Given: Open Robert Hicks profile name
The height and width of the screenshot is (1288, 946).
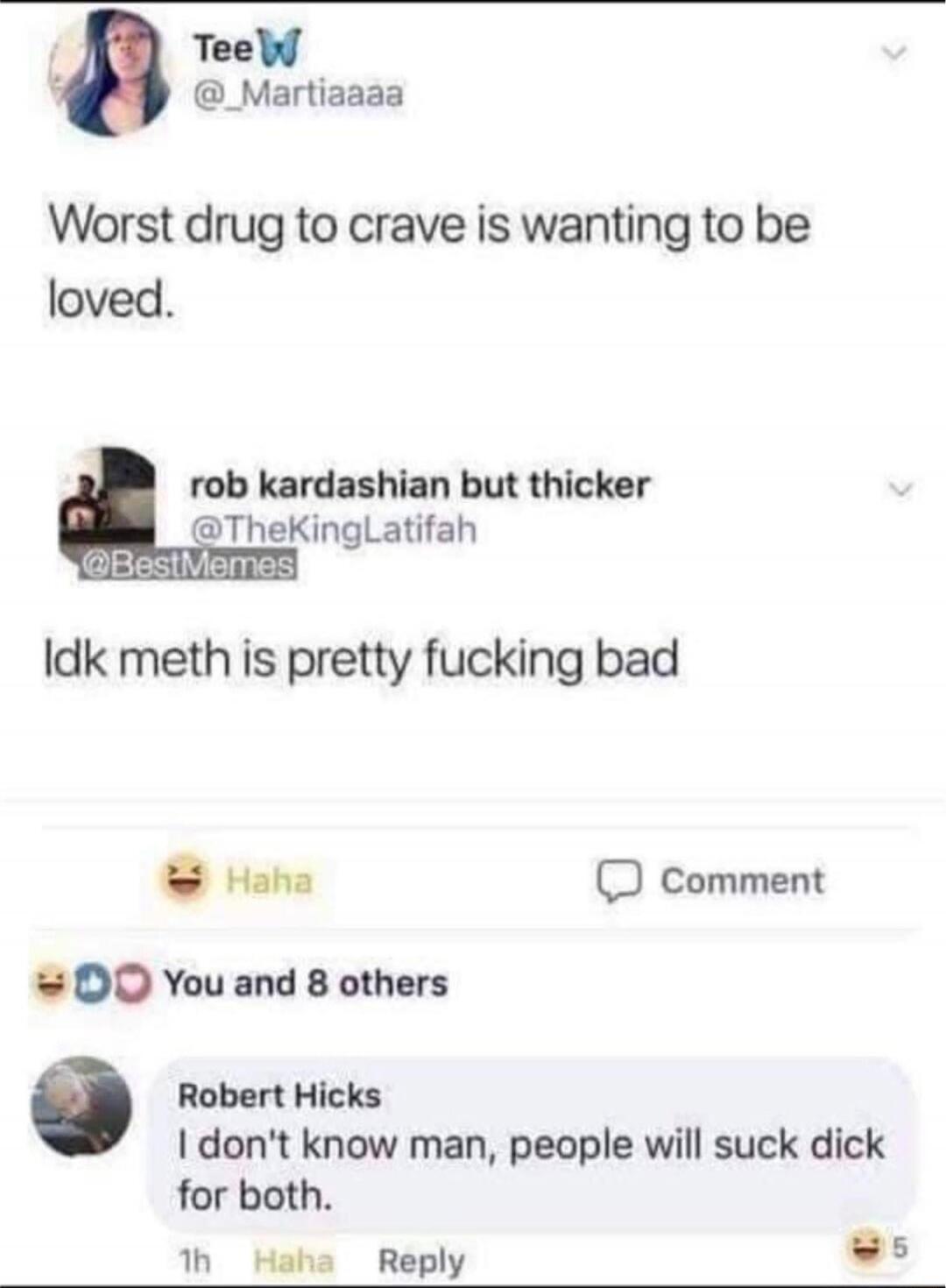Looking at the screenshot, I should tap(279, 1095).
